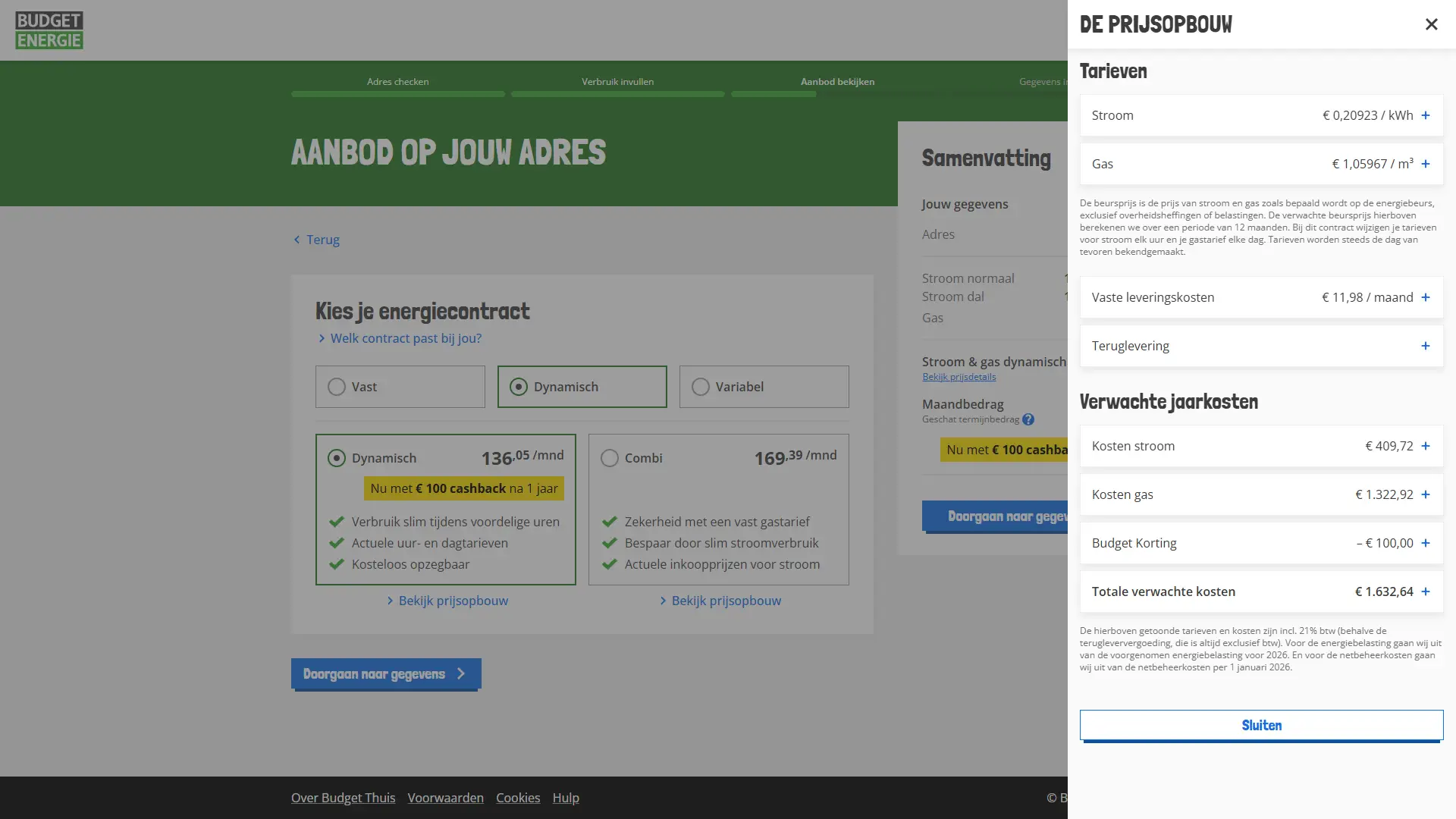Click the '€ 0,20923 / kWh' stroom rate
The height and width of the screenshot is (819, 1456).
[1368, 115]
